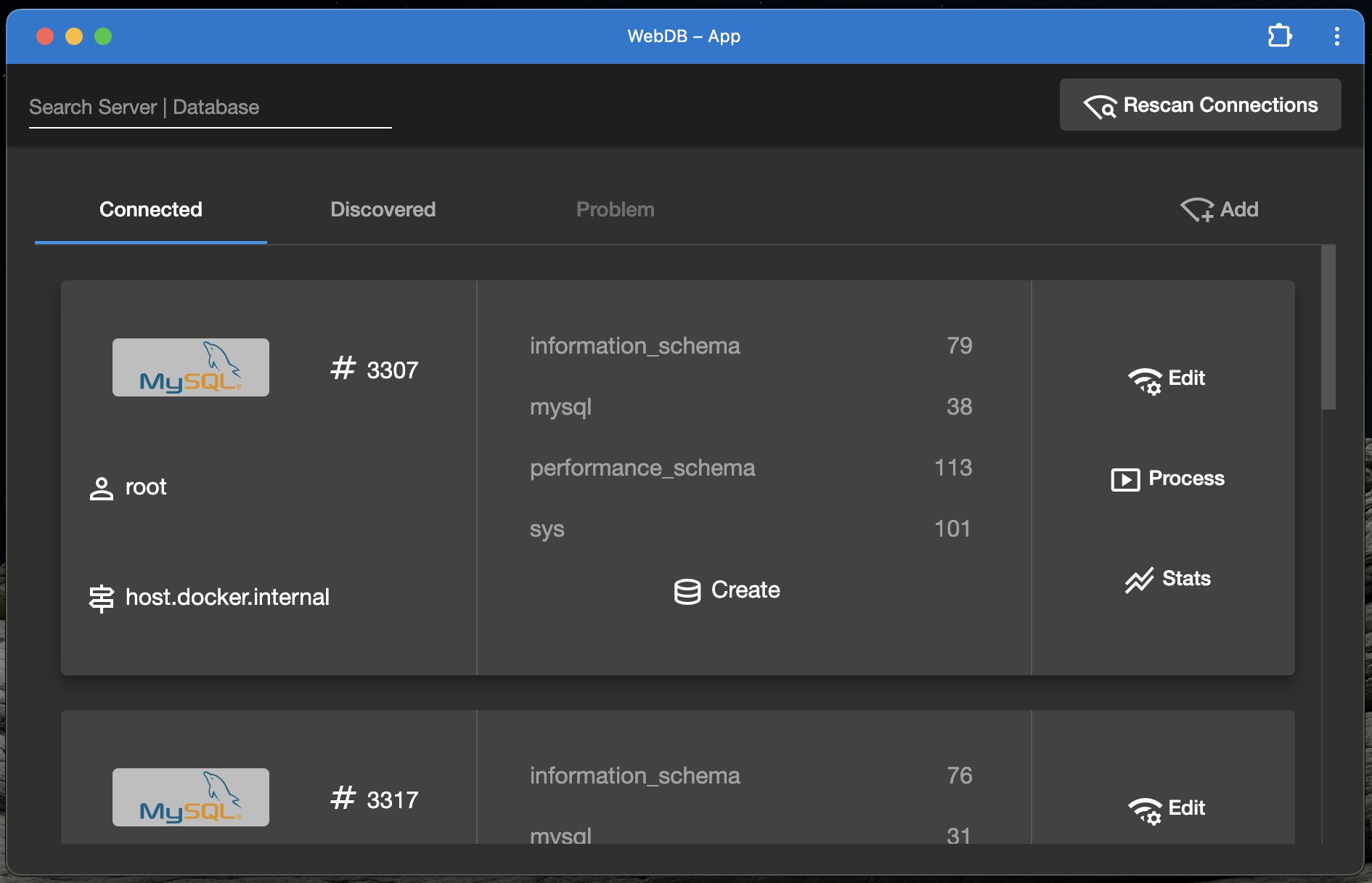Click the host signpost icon for host.docker.internal
The image size is (1372, 883).
pyautogui.click(x=102, y=598)
